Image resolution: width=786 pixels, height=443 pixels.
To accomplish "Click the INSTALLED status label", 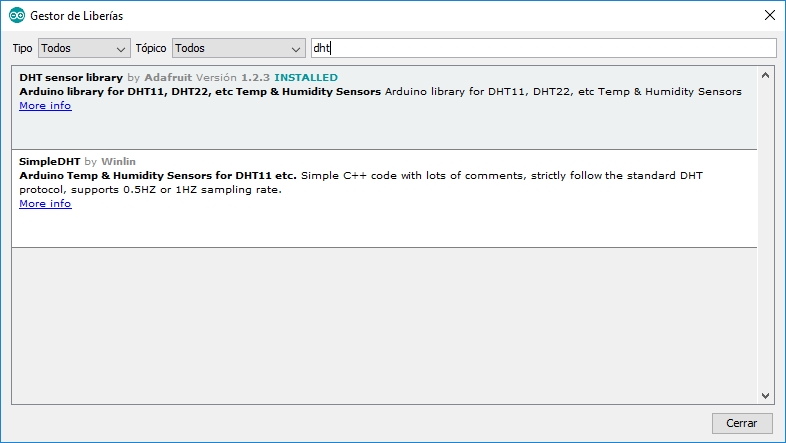I will (306, 78).
